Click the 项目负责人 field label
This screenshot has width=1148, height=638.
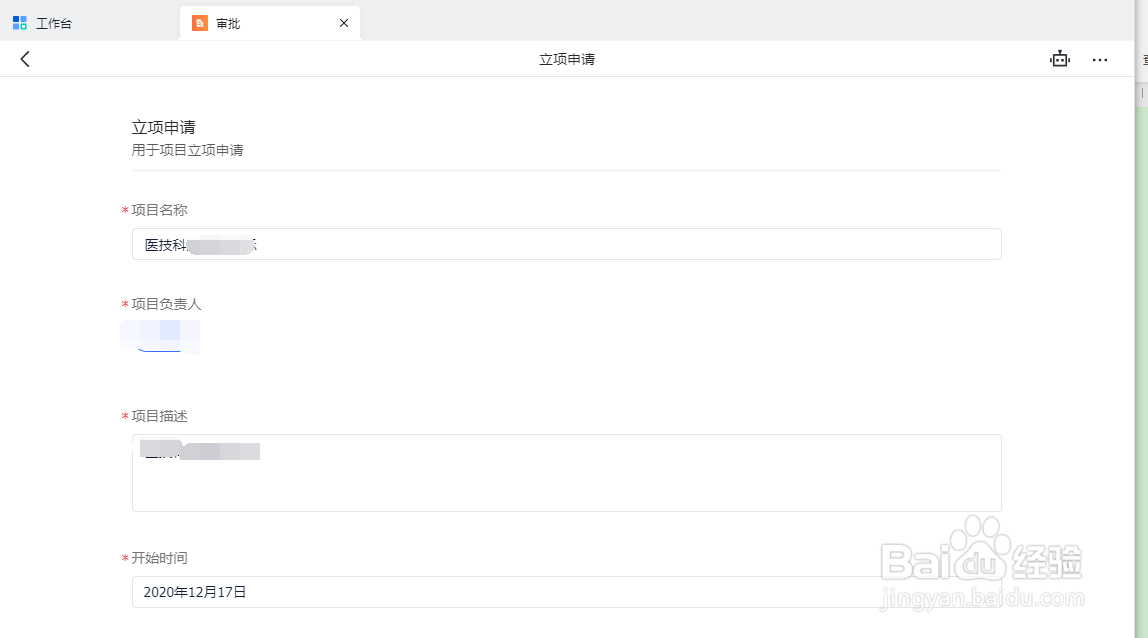click(166, 304)
